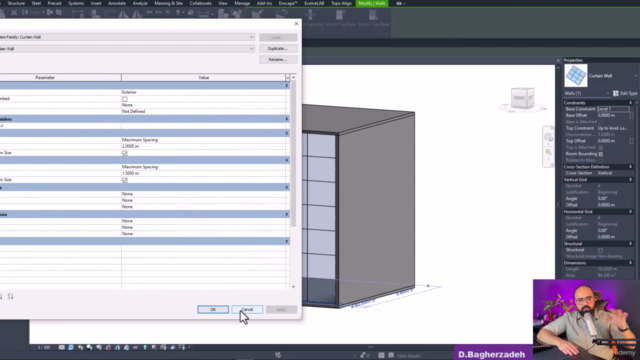
Task: Collapse the Horizontal Grid group in Properties
Action: (x=631, y=212)
